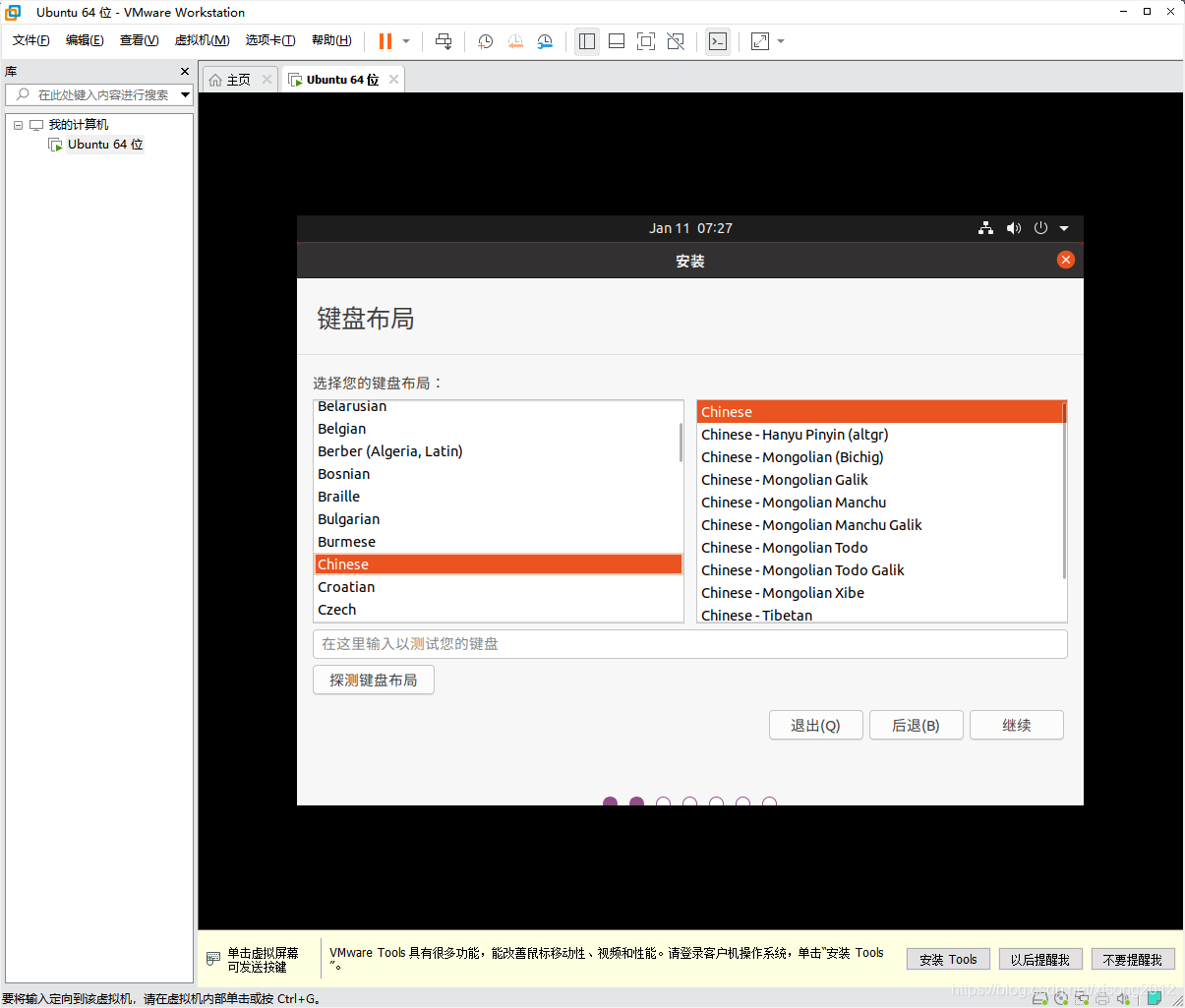
Task: Click the Ubuntu volume icon in top bar
Action: (x=1014, y=228)
